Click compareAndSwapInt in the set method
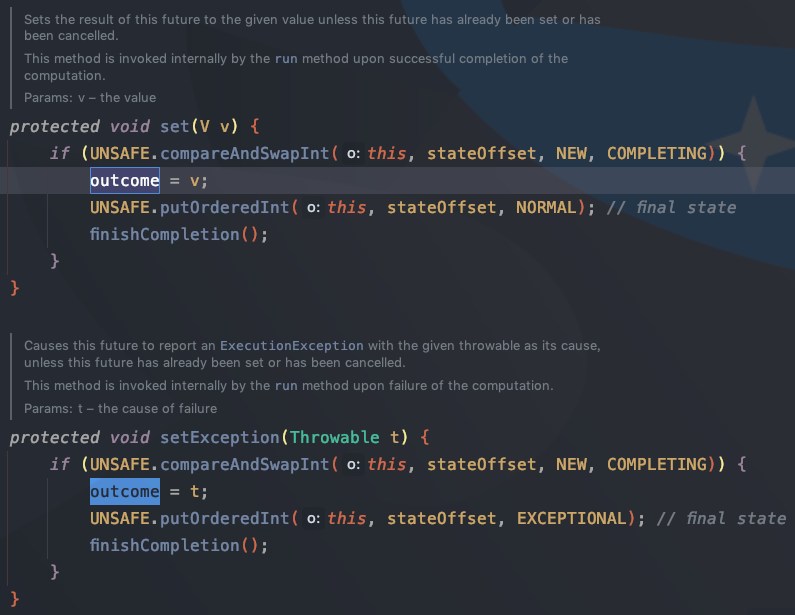Image resolution: width=795 pixels, height=615 pixels. (244, 153)
